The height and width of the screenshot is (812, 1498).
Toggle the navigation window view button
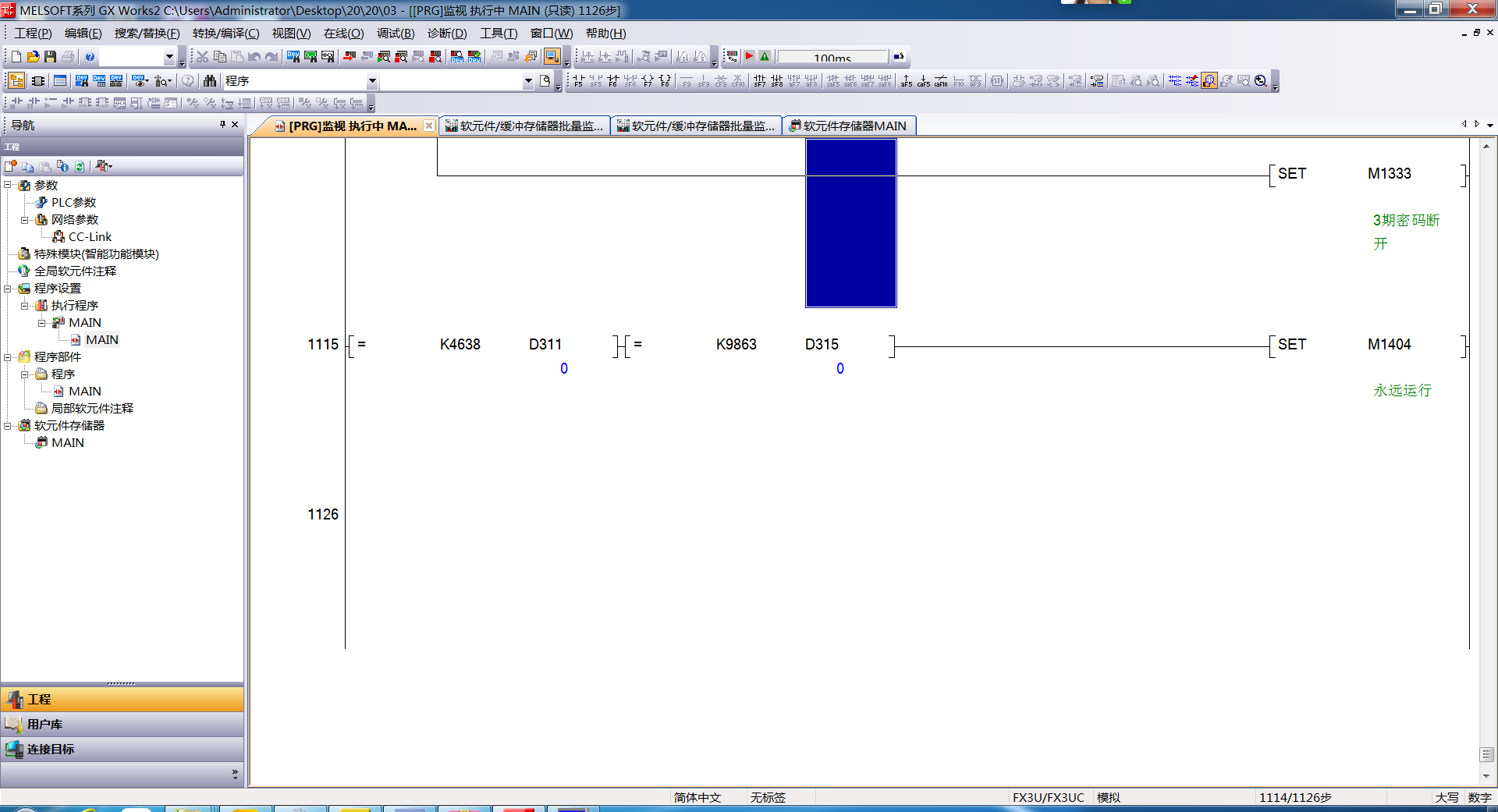coord(16,81)
